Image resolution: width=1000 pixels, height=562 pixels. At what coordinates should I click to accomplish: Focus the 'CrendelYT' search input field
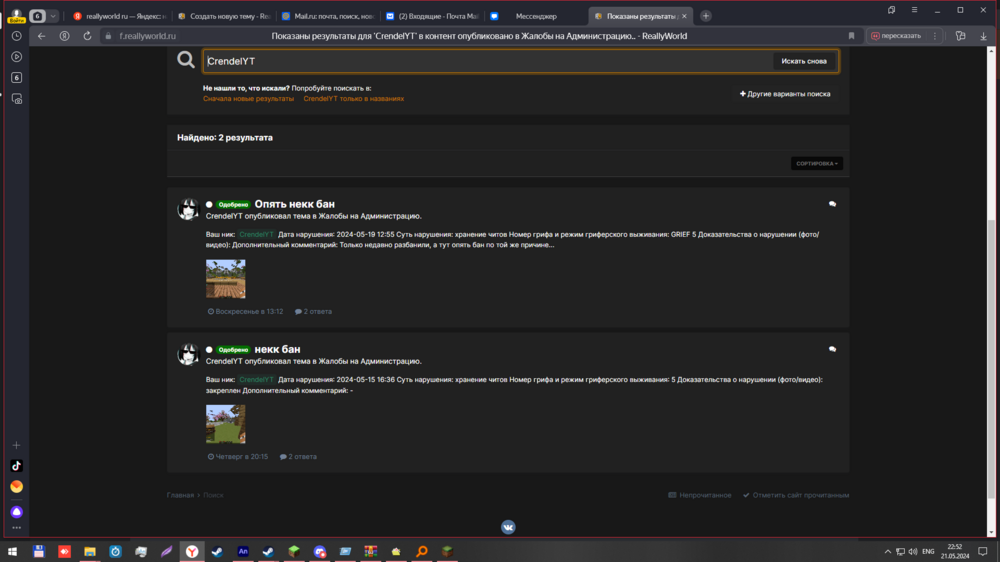click(488, 61)
